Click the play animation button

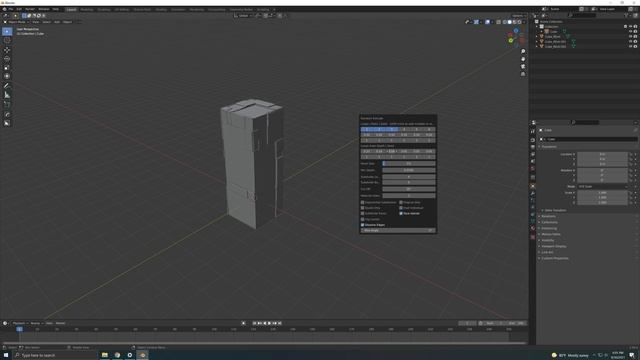(x=269, y=323)
